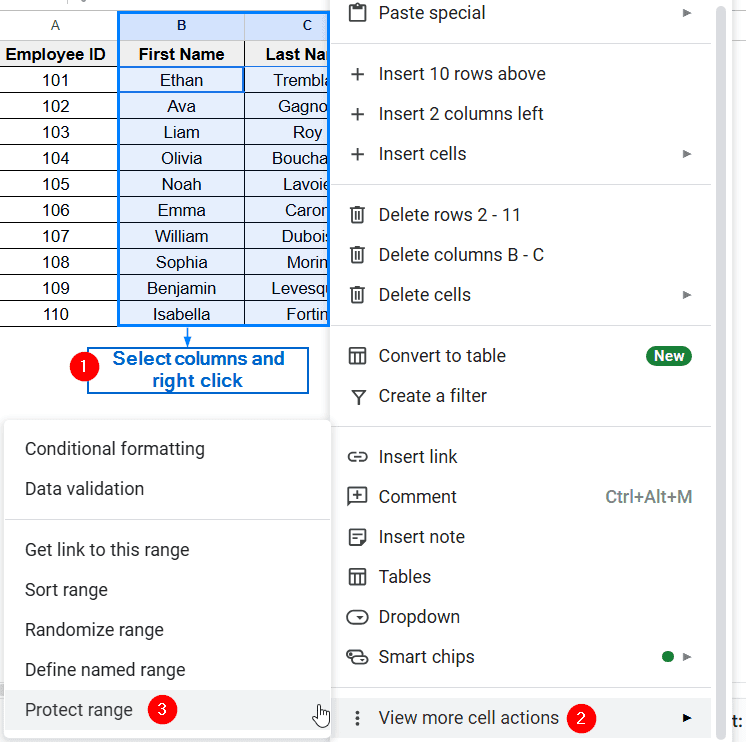The image size is (746, 742).
Task: Click the Paste special clipboard icon
Action: [357, 13]
